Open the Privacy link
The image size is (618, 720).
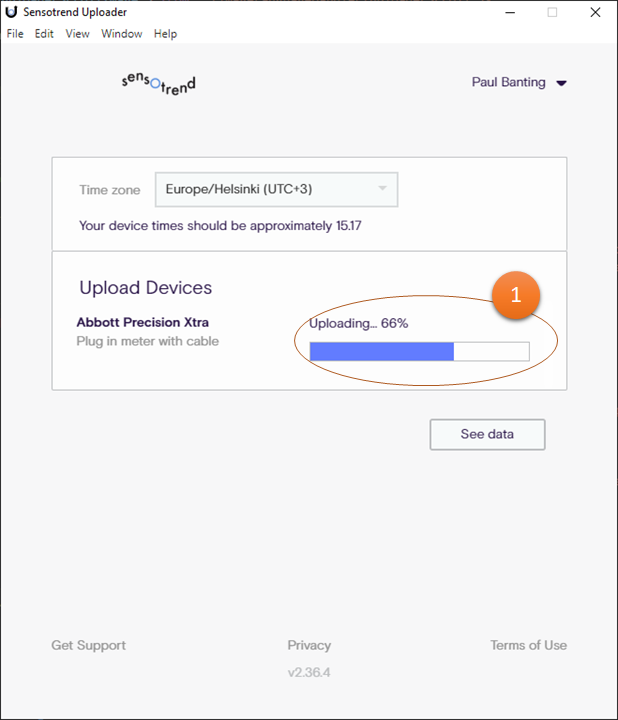(x=309, y=645)
